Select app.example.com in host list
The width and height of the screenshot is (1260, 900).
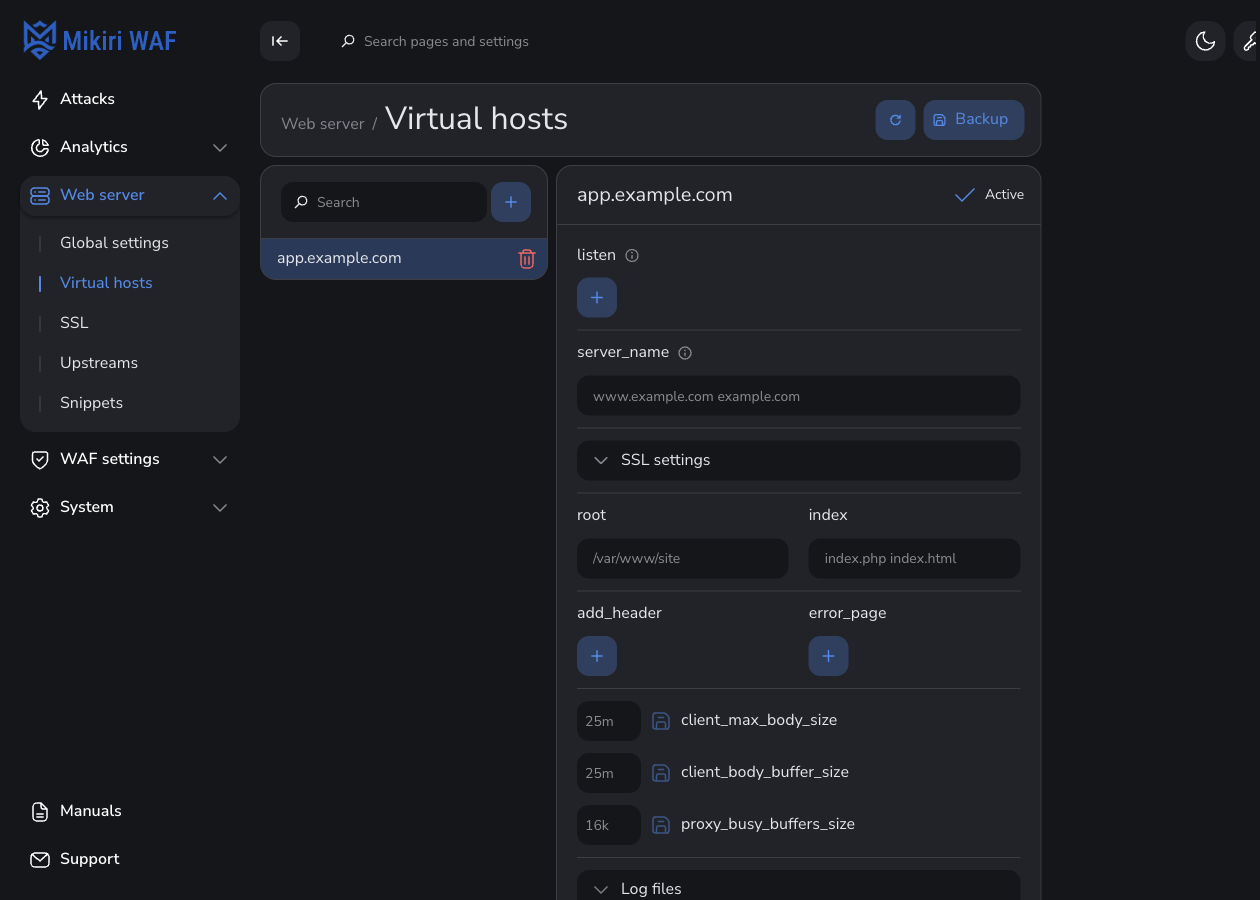point(404,258)
